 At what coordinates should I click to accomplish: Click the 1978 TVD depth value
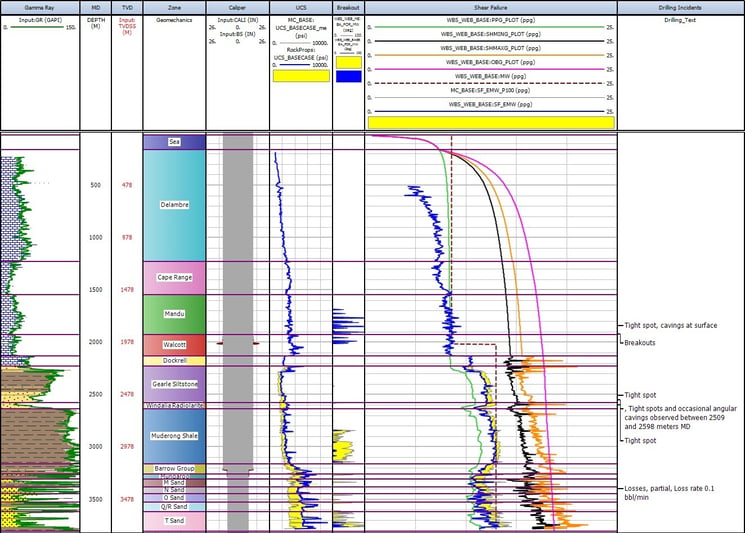click(127, 342)
